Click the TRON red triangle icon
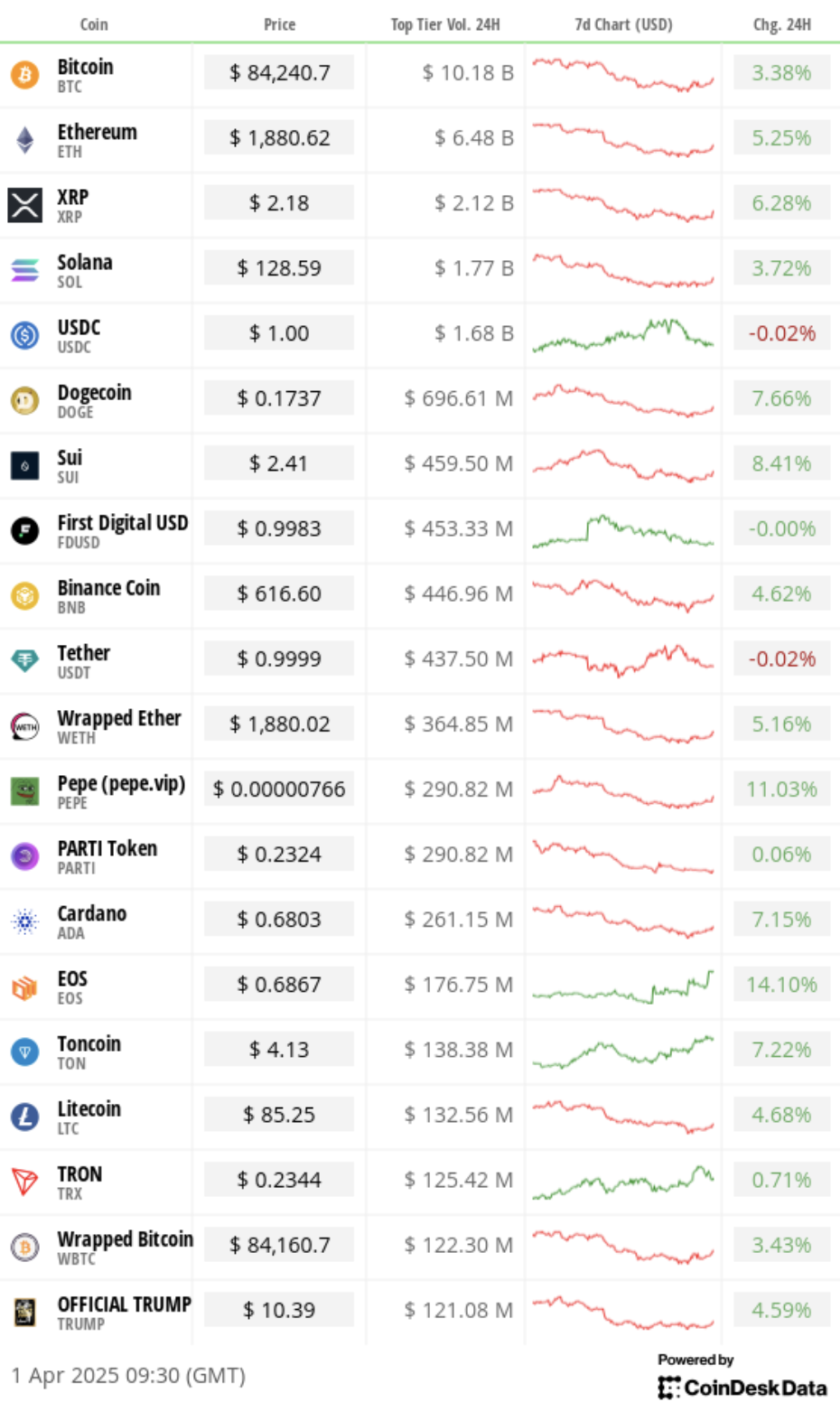Screen dimensions: 840x1402 (24, 1182)
